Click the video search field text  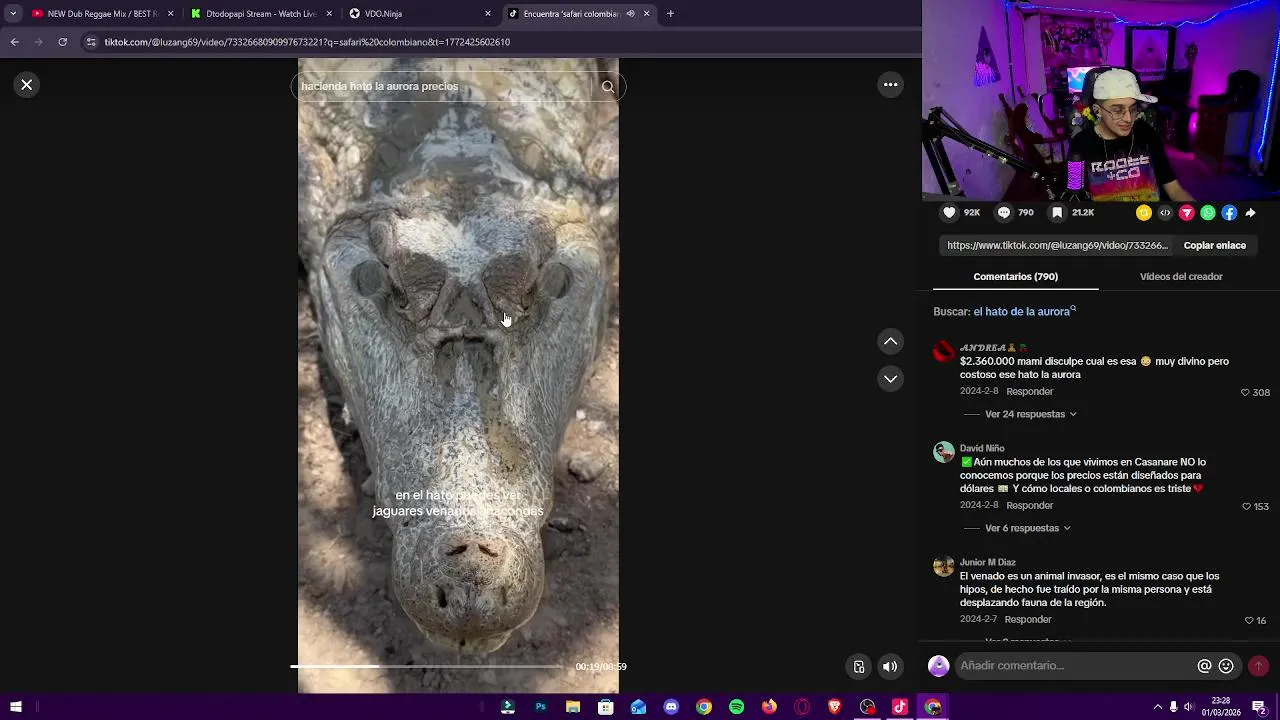[x=380, y=87]
